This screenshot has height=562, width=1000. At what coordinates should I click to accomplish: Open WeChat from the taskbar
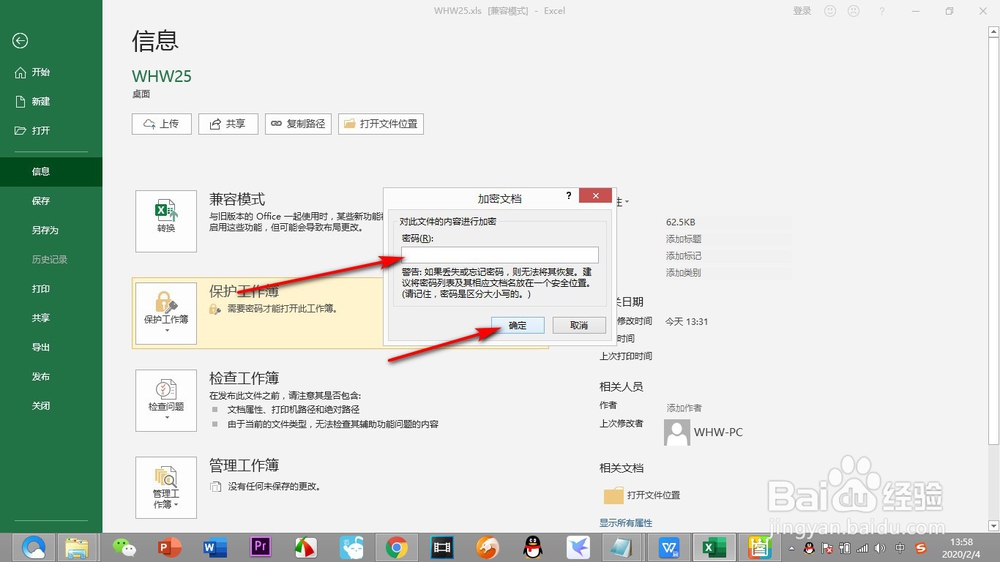click(x=124, y=547)
